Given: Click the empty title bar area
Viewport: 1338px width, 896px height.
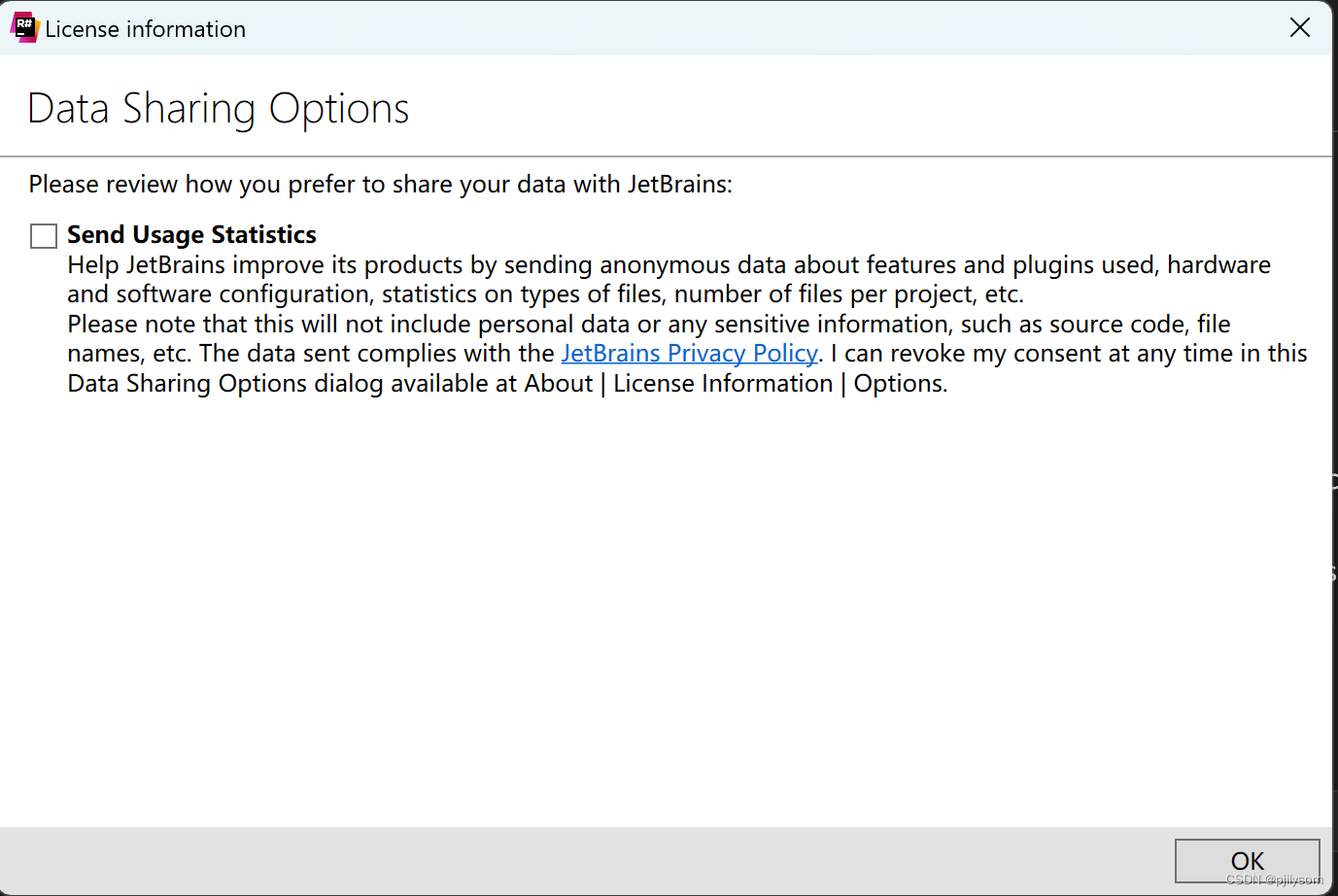Looking at the screenshot, I should [x=758, y=28].
